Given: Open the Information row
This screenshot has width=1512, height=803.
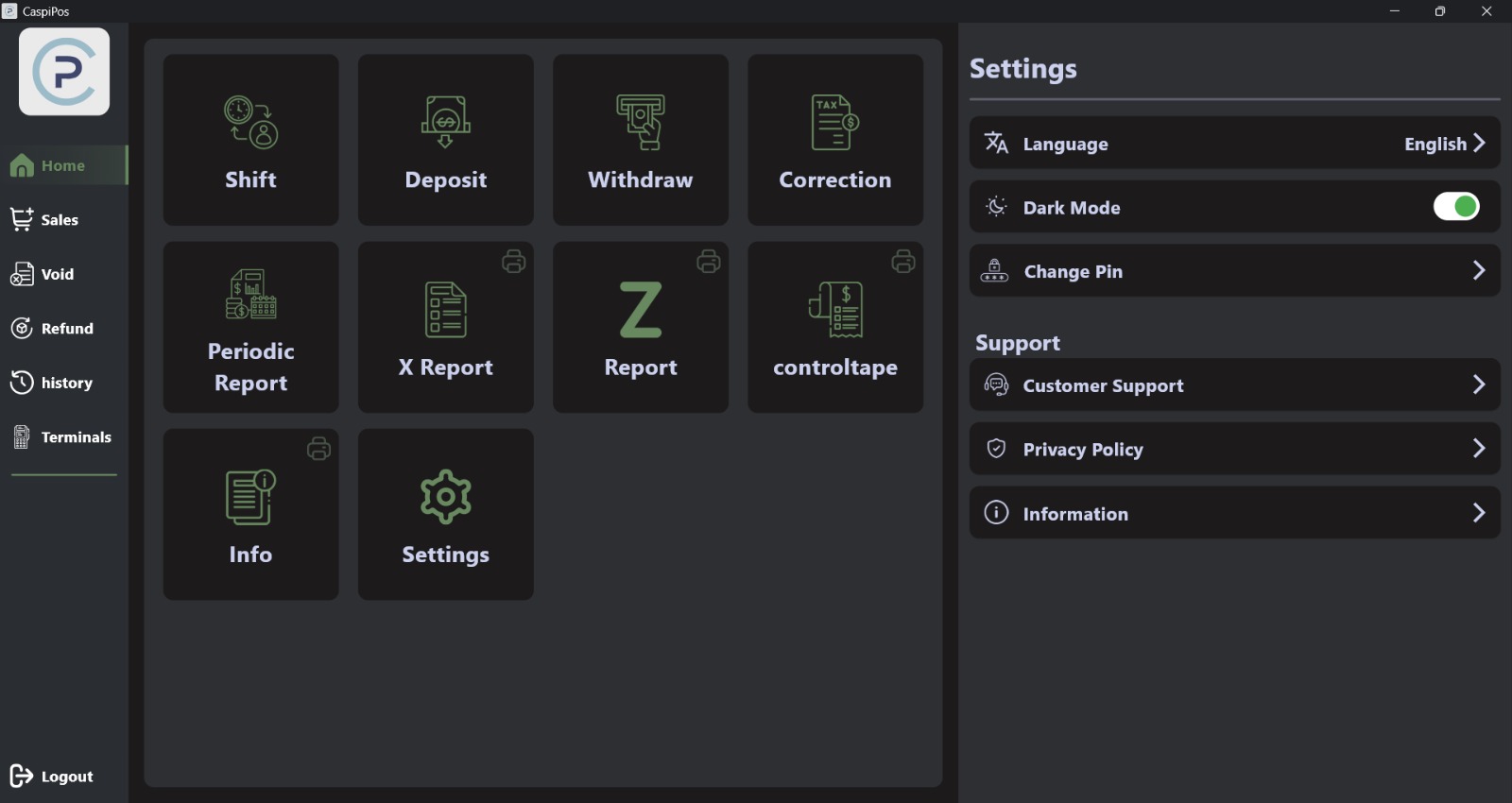Looking at the screenshot, I should [x=1233, y=513].
